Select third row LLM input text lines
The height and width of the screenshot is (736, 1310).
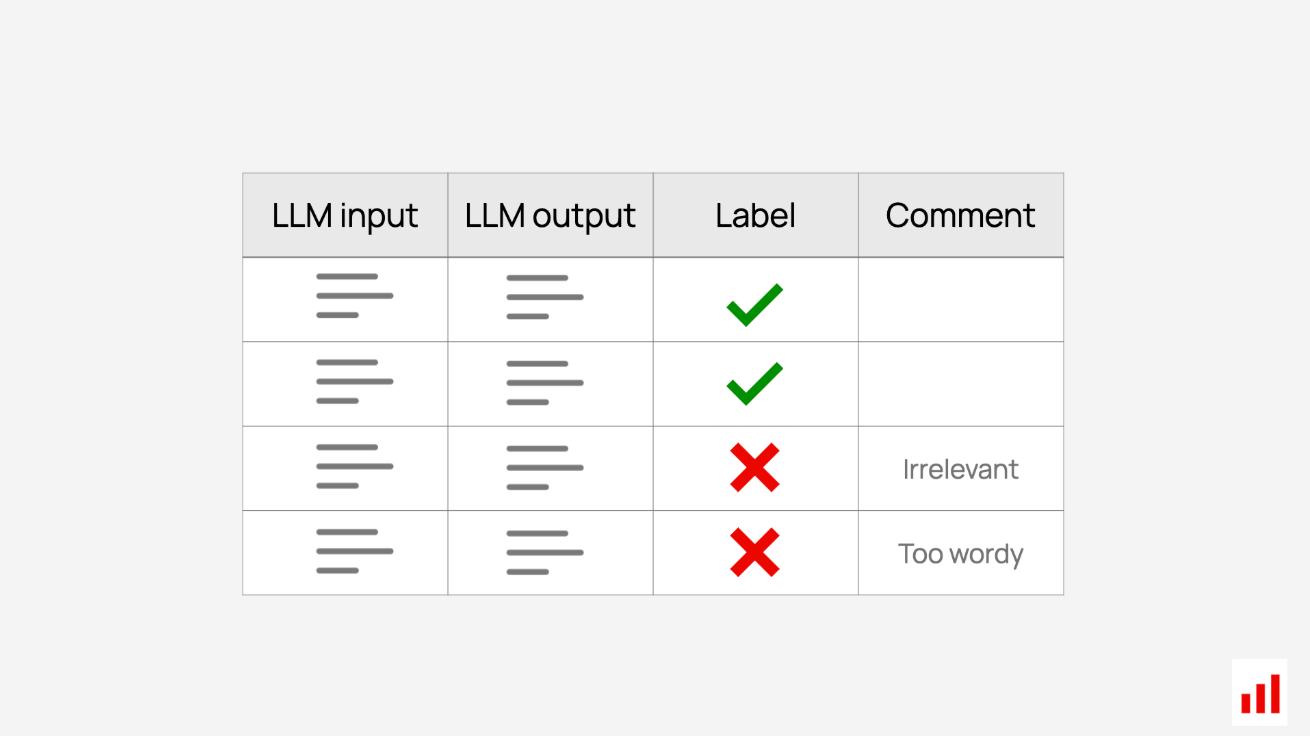coord(354,466)
